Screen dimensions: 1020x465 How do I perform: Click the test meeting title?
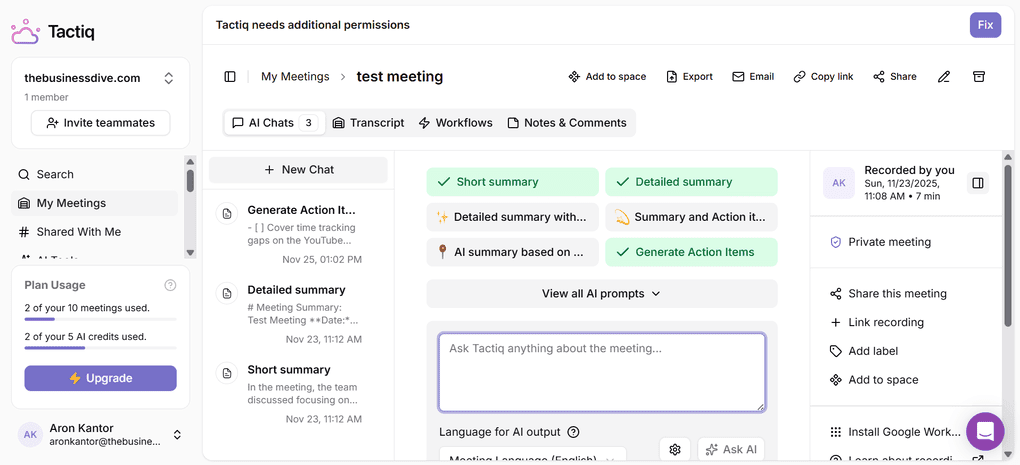[399, 77]
